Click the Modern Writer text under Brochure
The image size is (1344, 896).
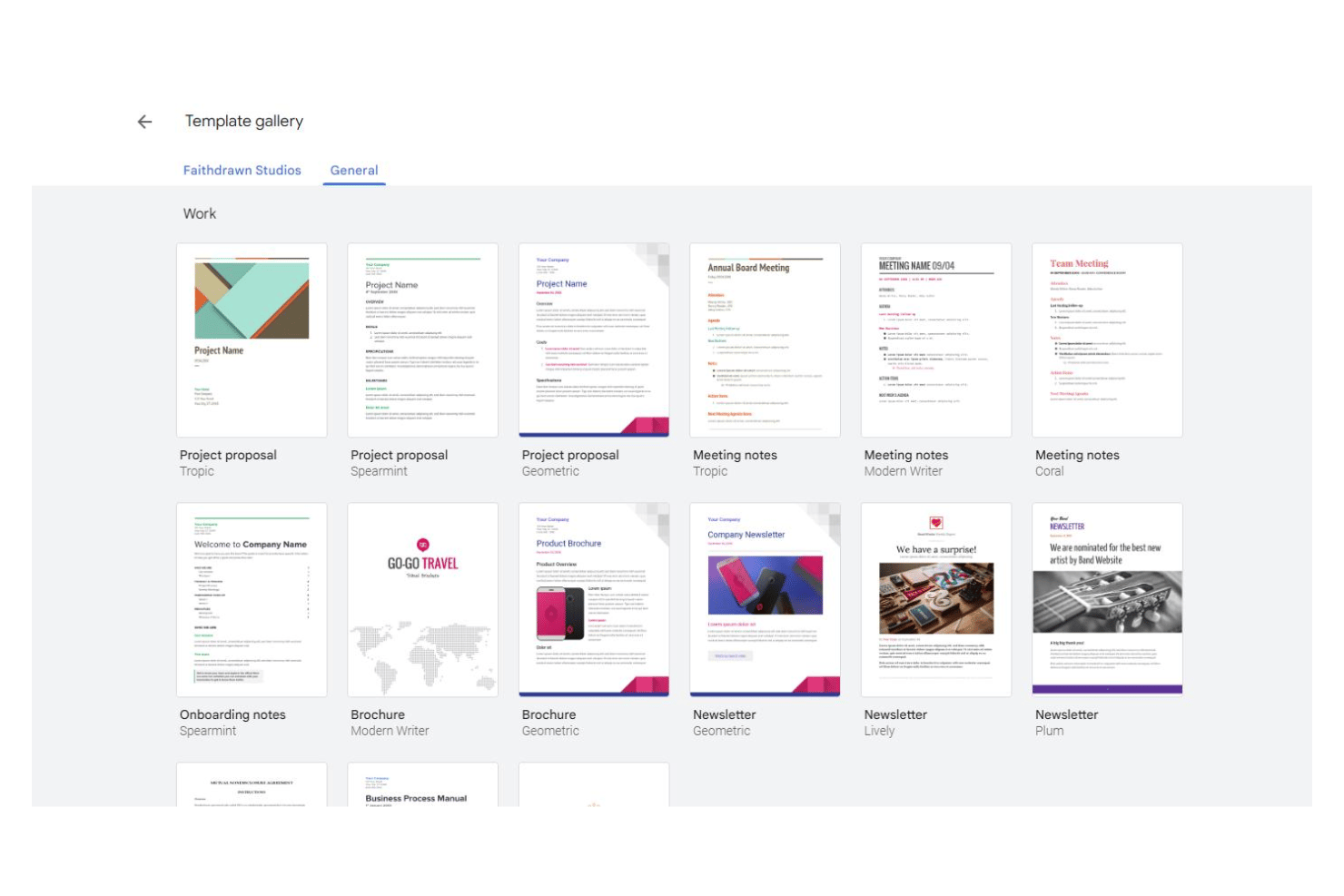pos(390,732)
